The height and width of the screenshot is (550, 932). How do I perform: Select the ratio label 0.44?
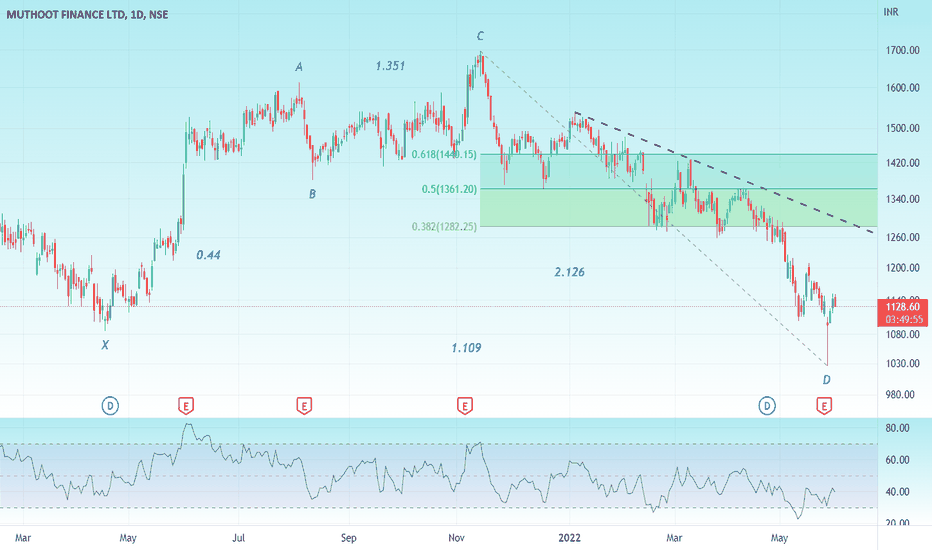point(208,255)
